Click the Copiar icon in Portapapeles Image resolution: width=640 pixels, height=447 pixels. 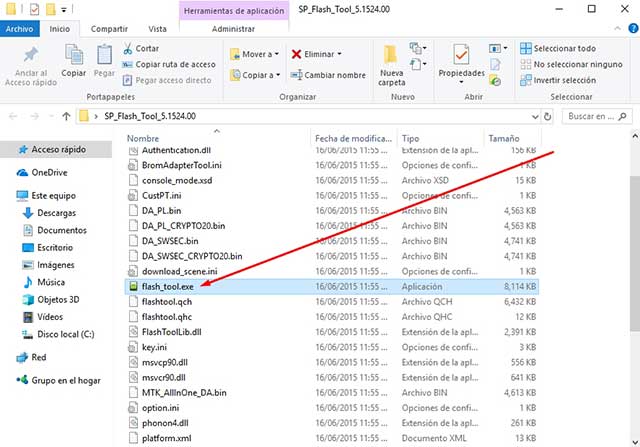(x=74, y=55)
